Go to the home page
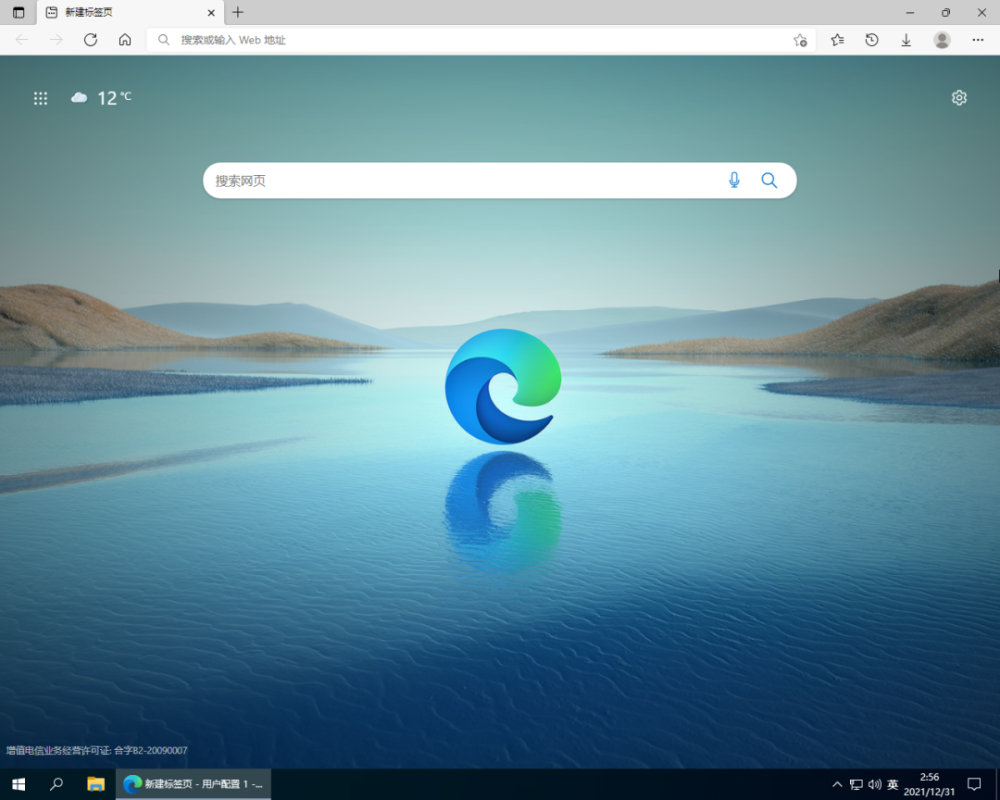Screen dimensions: 1000x800 [x=125, y=40]
